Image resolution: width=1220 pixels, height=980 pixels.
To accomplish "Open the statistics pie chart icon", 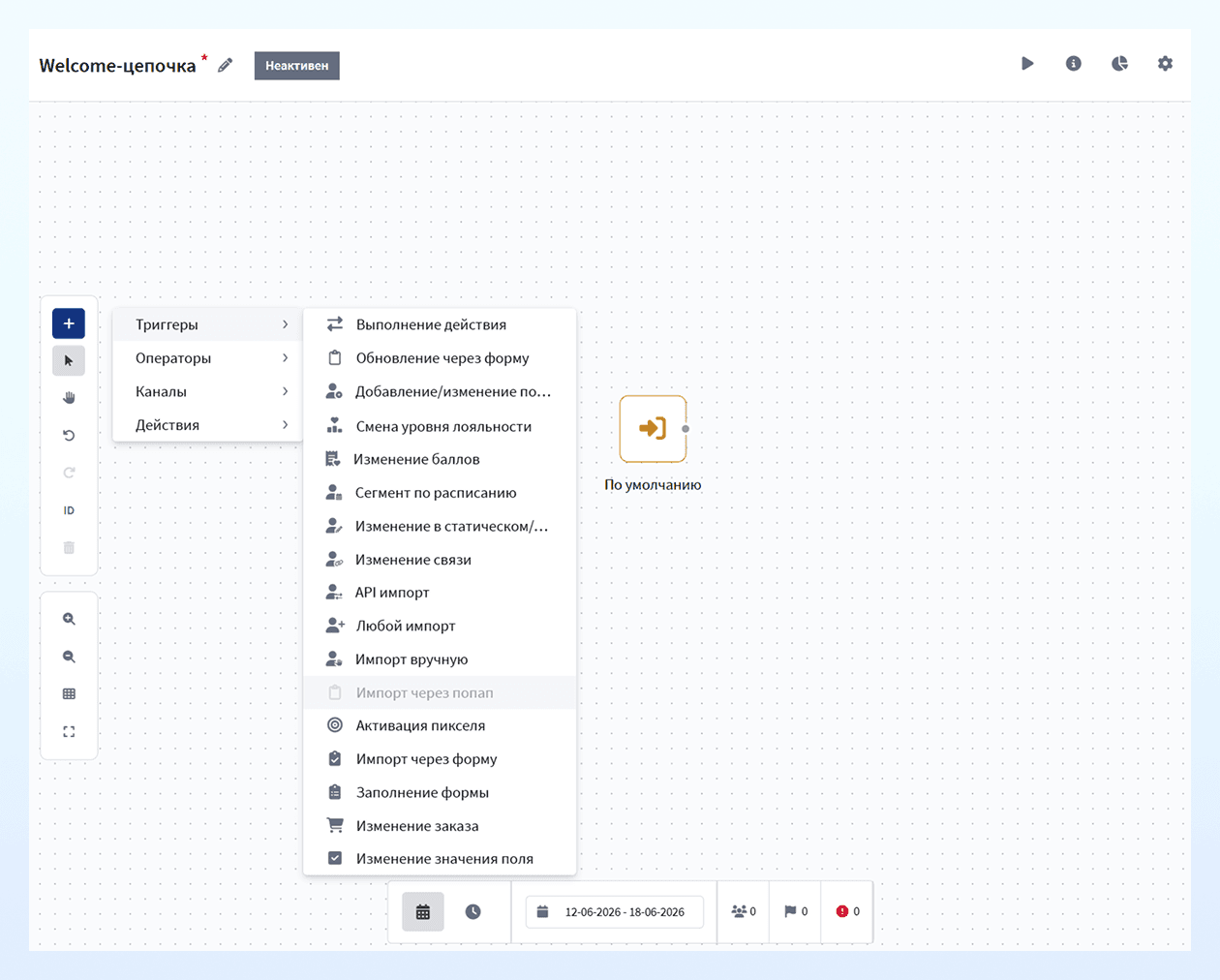I will point(1119,64).
